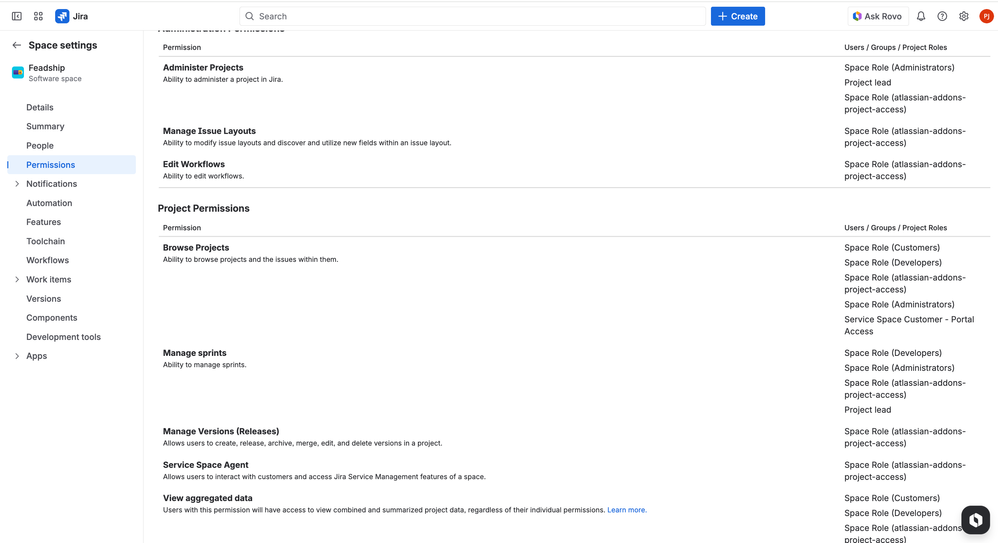Click the Space settings heading
Screen dimensions: 998x543
click(62, 45)
